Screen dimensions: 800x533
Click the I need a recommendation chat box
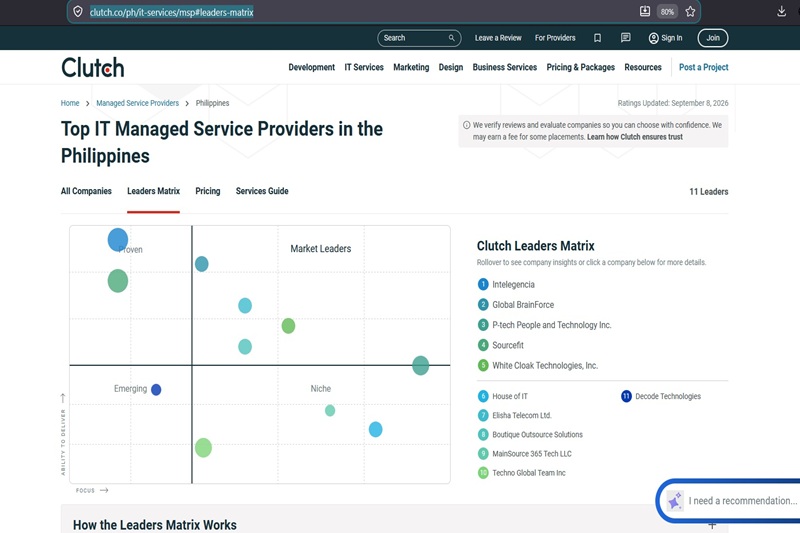click(729, 501)
